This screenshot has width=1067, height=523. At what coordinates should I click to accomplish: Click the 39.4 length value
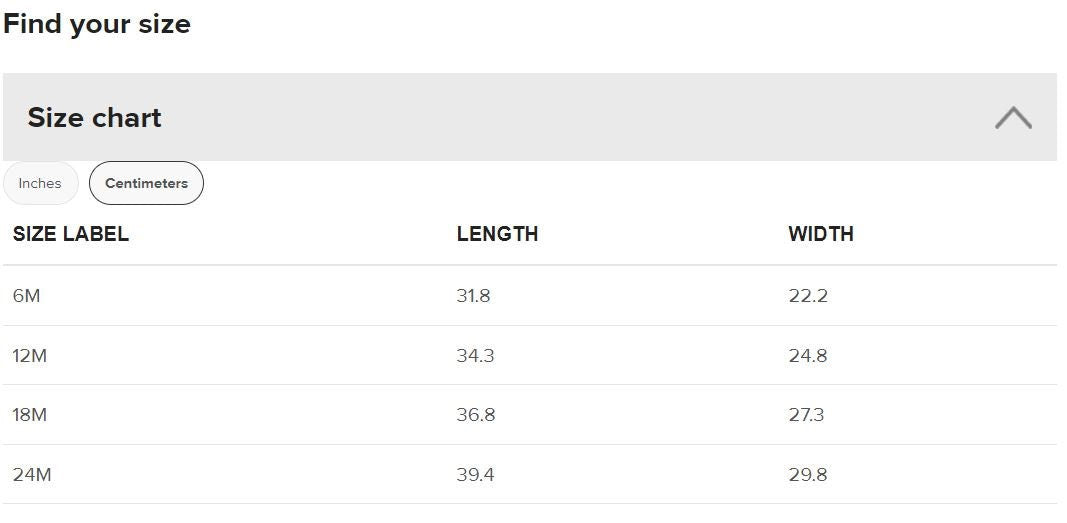pyautogui.click(x=475, y=475)
